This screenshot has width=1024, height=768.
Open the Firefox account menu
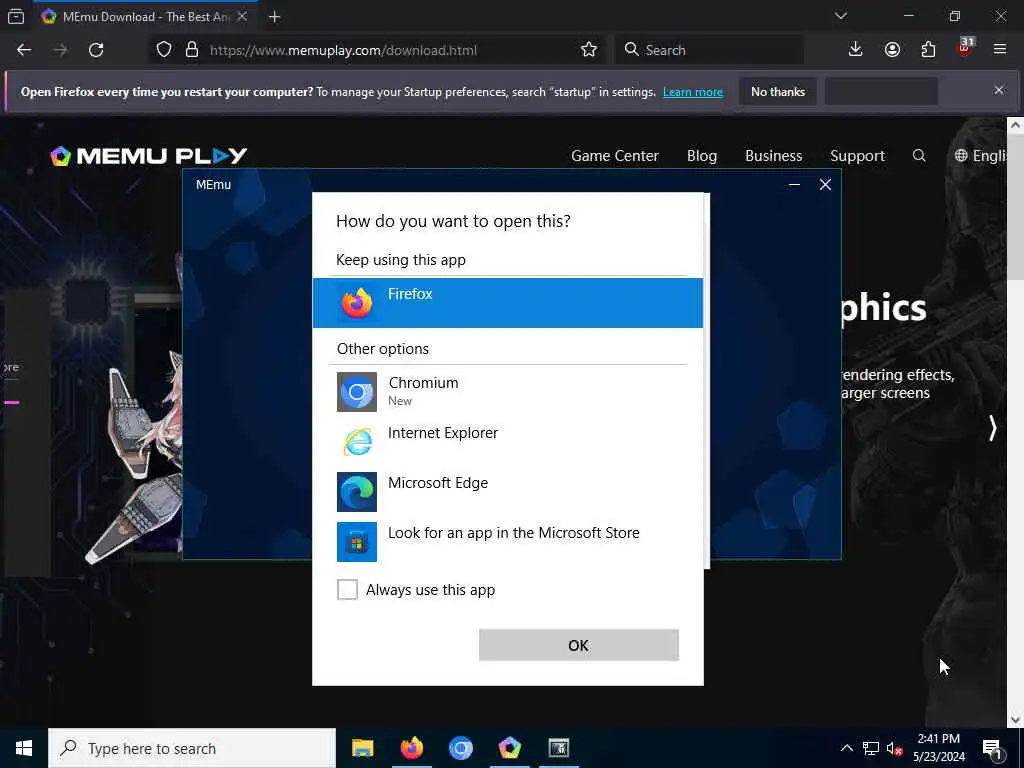tap(892, 50)
